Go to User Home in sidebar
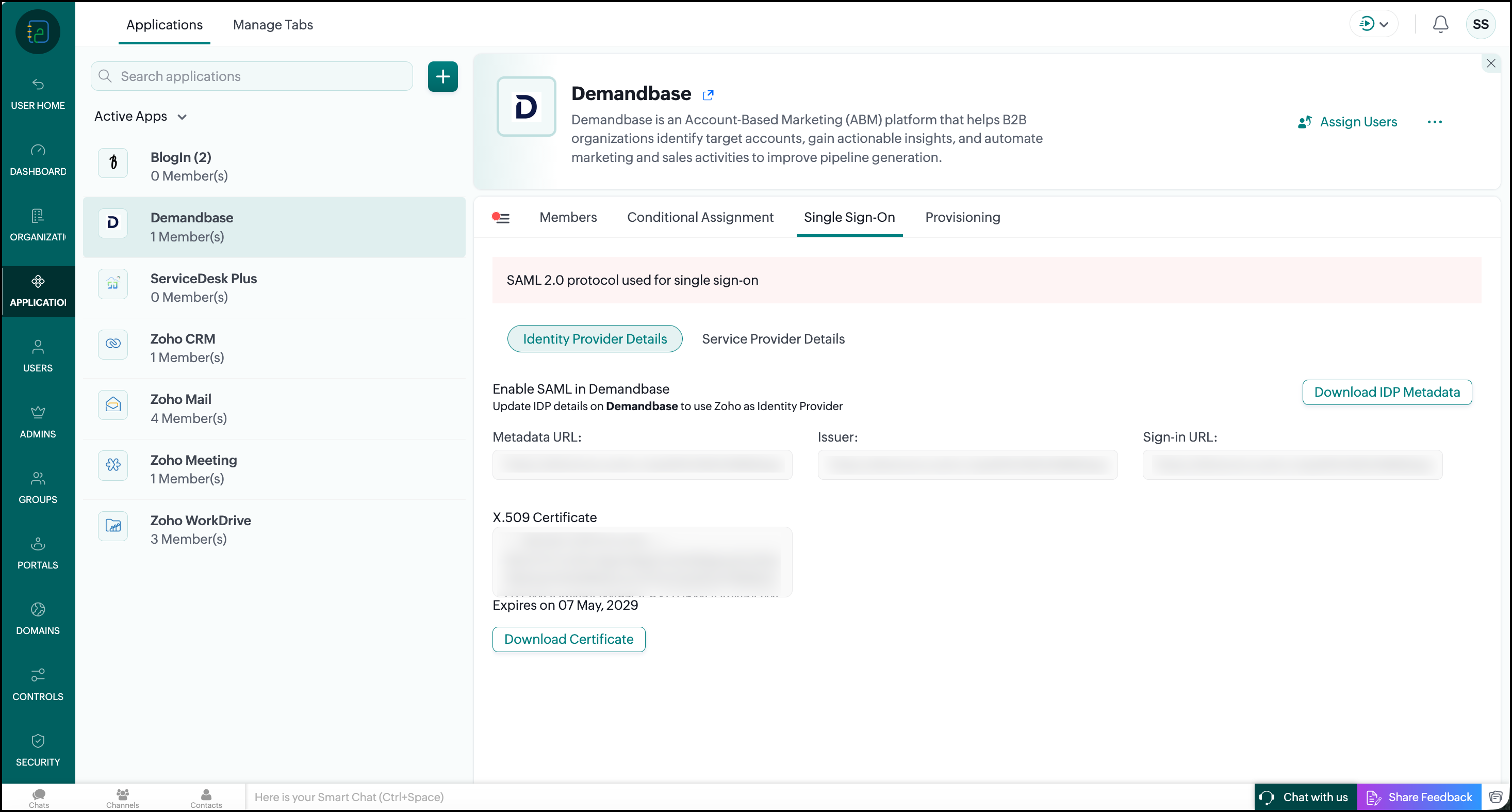Image resolution: width=1512 pixels, height=812 pixels. point(38,94)
